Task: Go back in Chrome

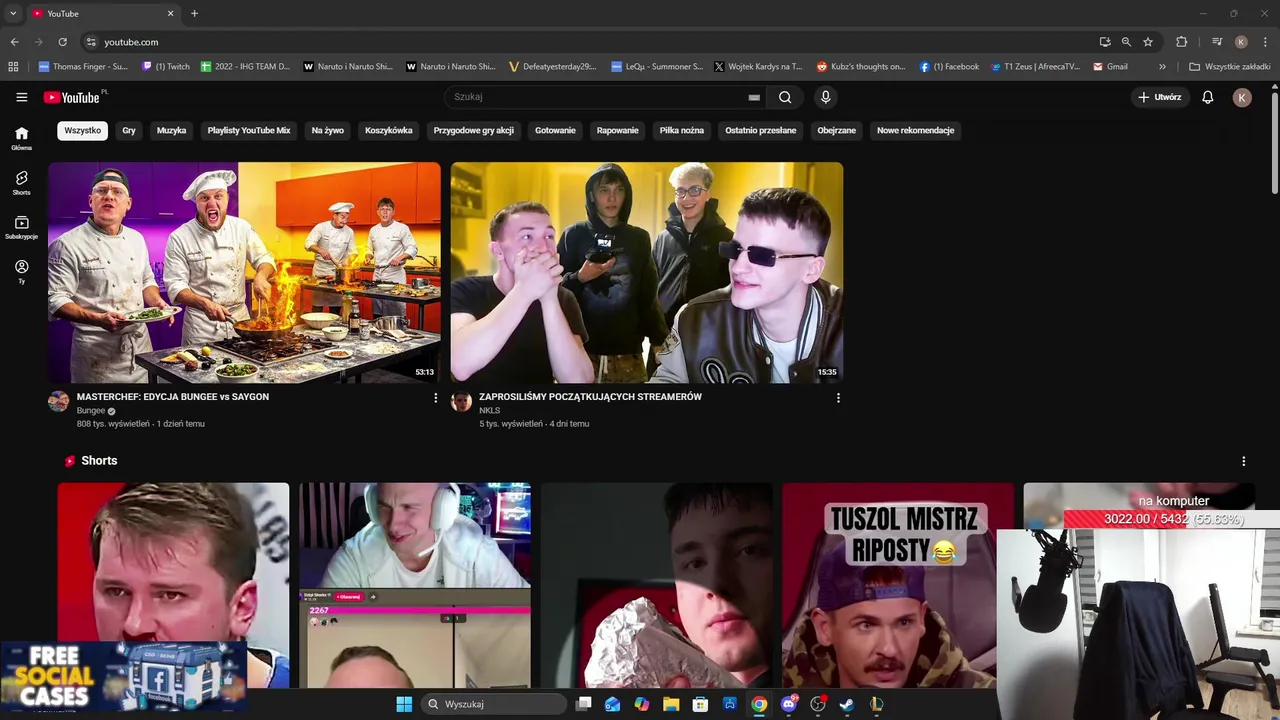Action: pyautogui.click(x=14, y=42)
